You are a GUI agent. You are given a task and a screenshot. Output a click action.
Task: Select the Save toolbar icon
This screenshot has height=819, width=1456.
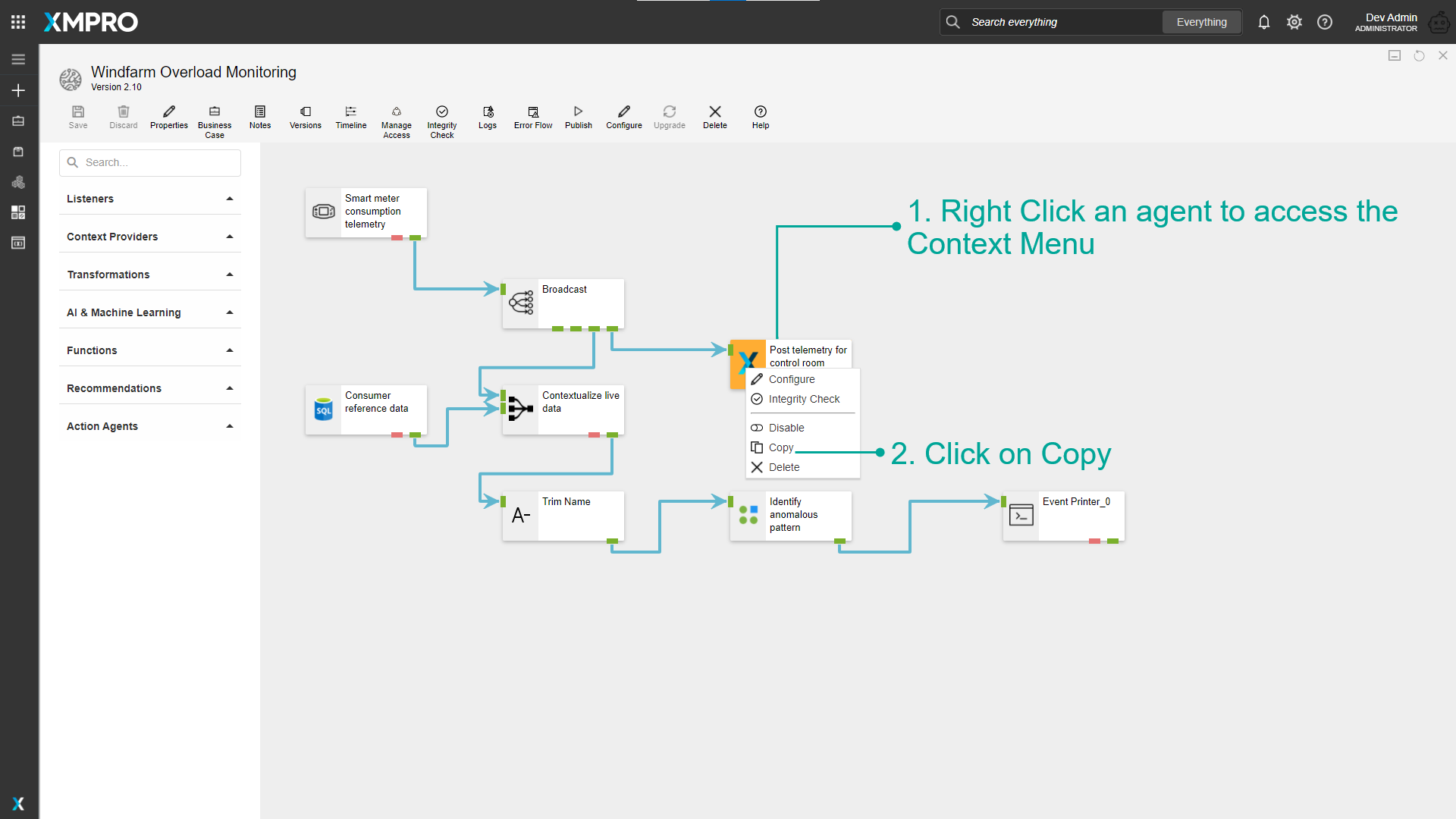78,118
